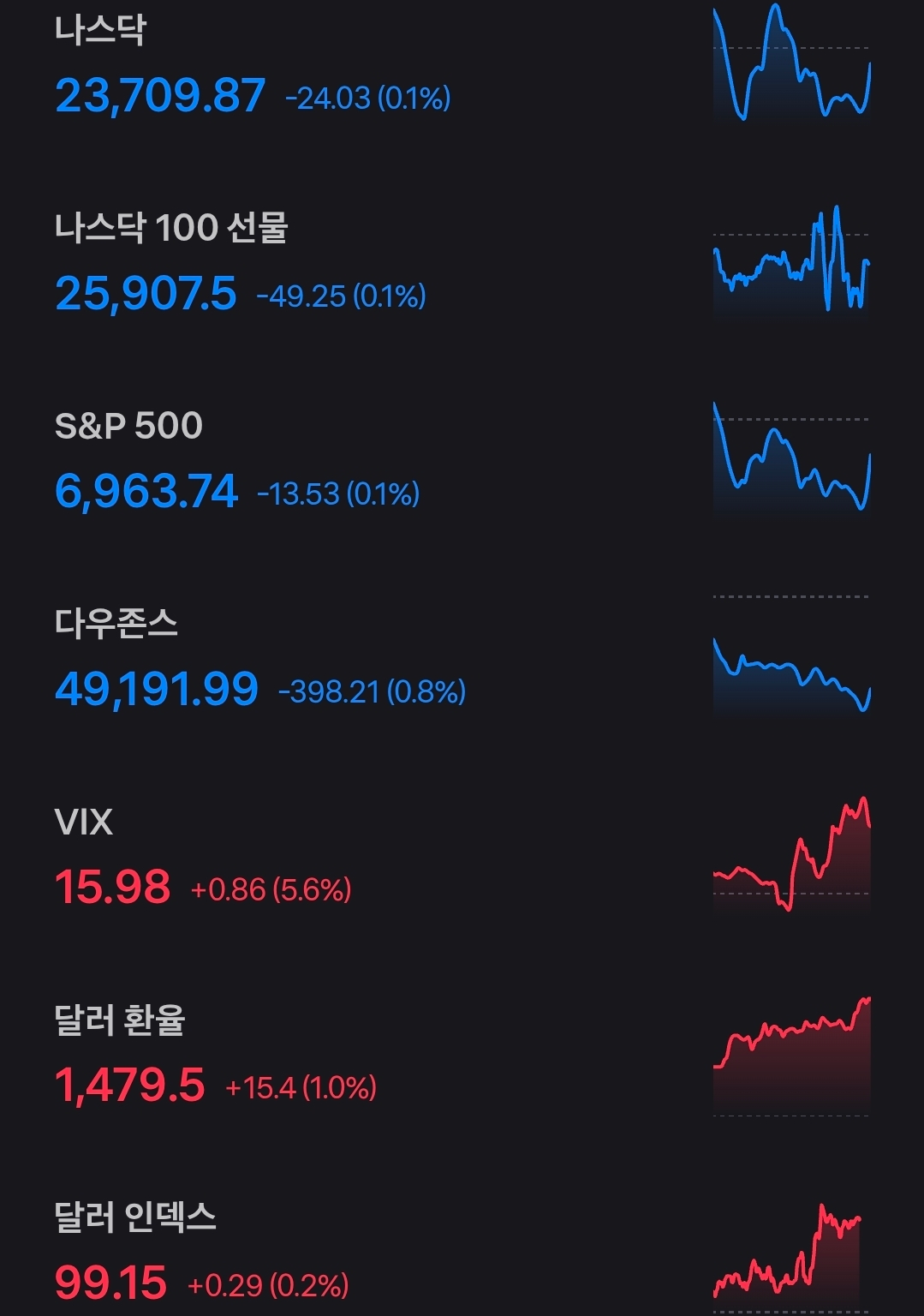
Task: Click the 25,907.5 futures price
Action: pos(146,293)
